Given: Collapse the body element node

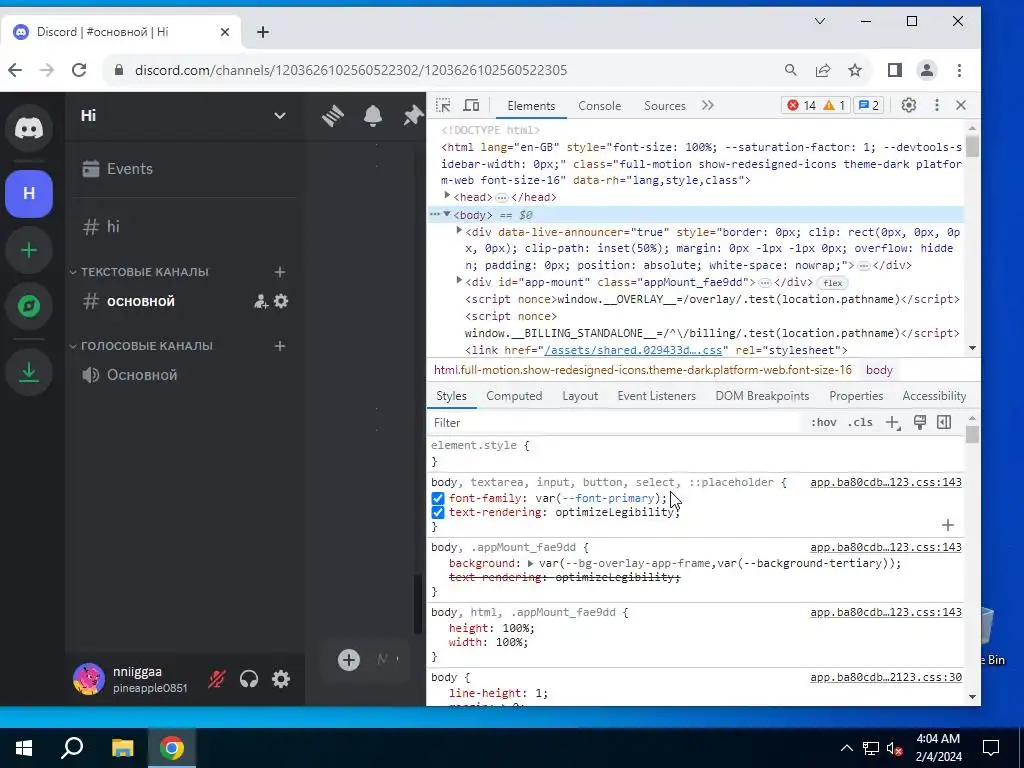Looking at the screenshot, I should pos(447,214).
